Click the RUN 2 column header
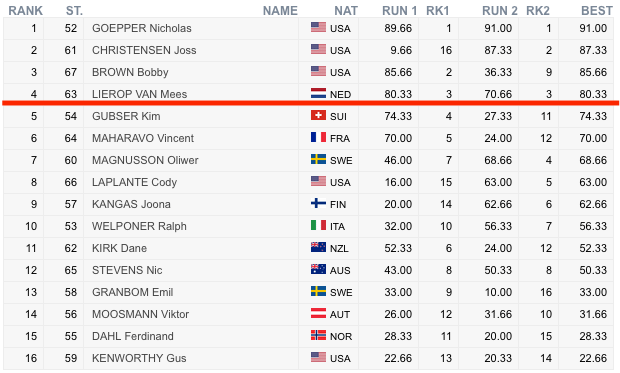Image resolution: width=620 pixels, height=373 pixels. click(500, 11)
